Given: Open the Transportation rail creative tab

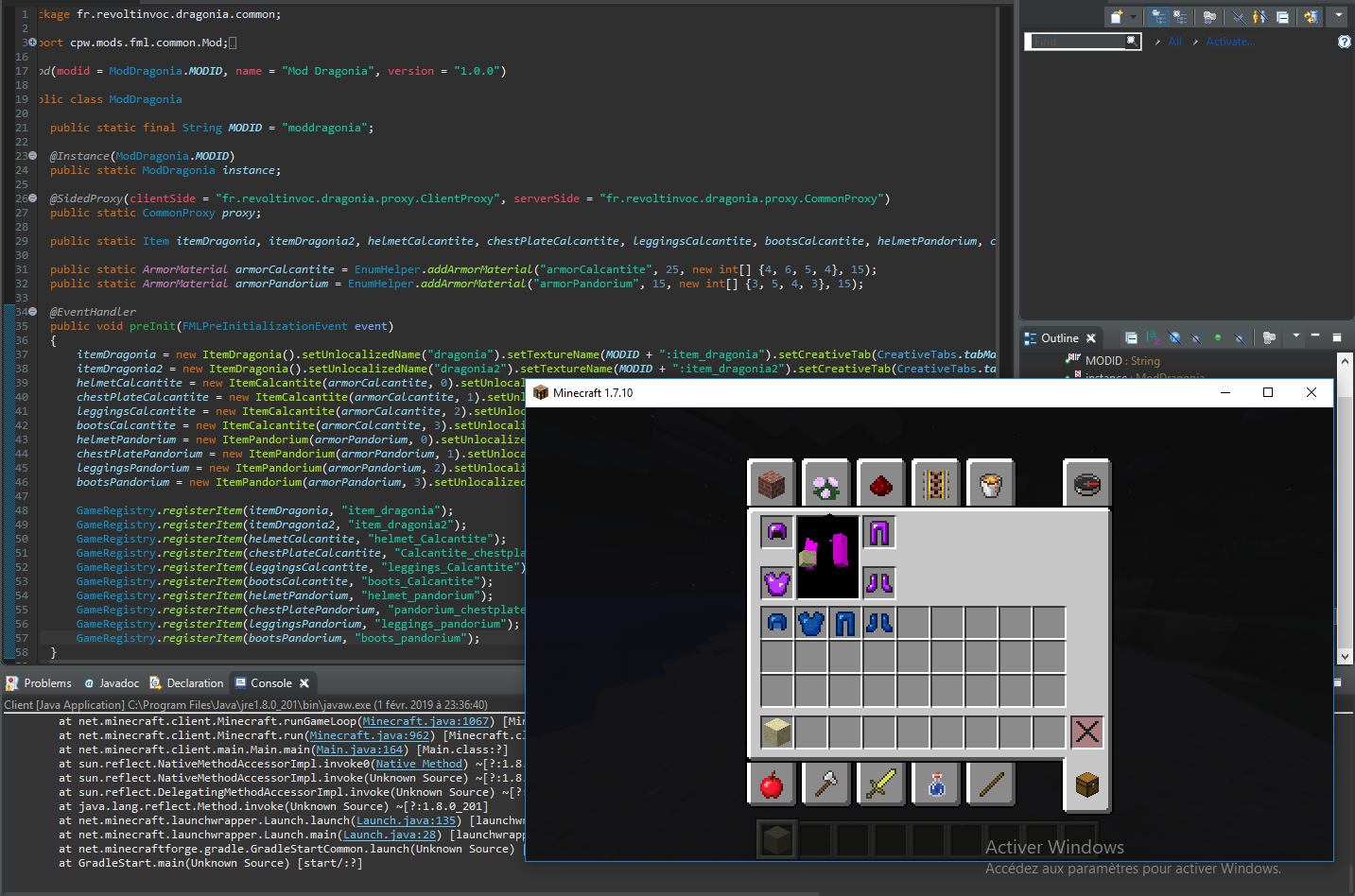Looking at the screenshot, I should tap(936, 485).
